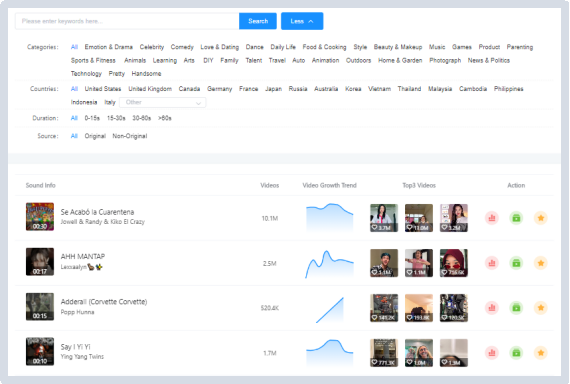Click video growth trend chart for AHH MANTAP
The height and width of the screenshot is (384, 570).
pos(329,264)
